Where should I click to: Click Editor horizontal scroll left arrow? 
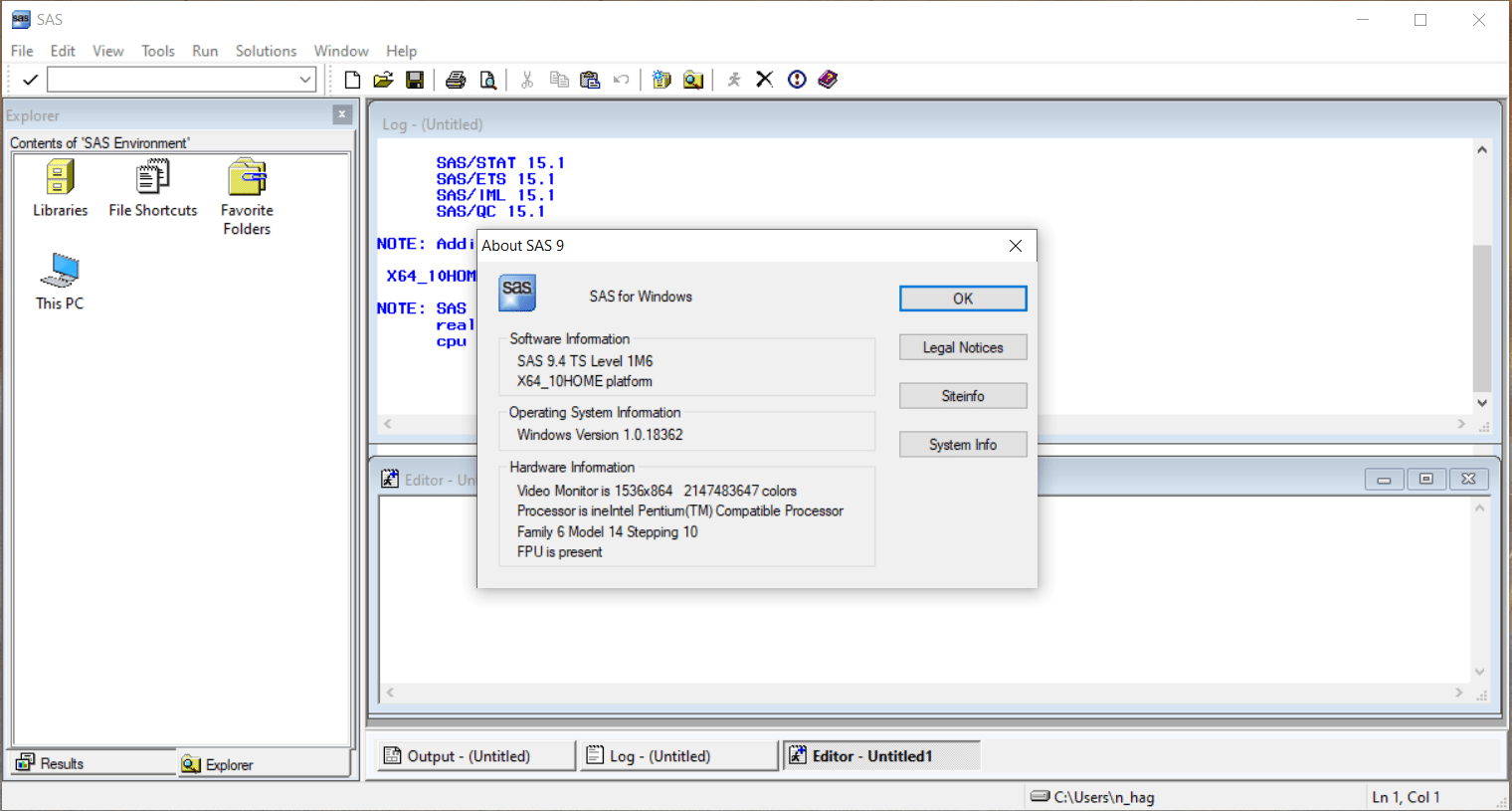pyautogui.click(x=390, y=693)
